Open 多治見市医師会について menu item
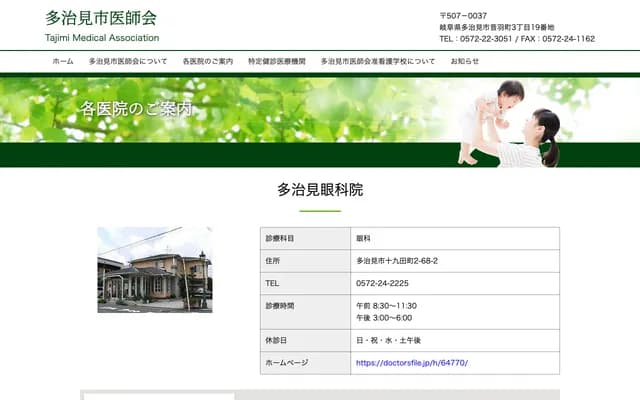 (128, 61)
